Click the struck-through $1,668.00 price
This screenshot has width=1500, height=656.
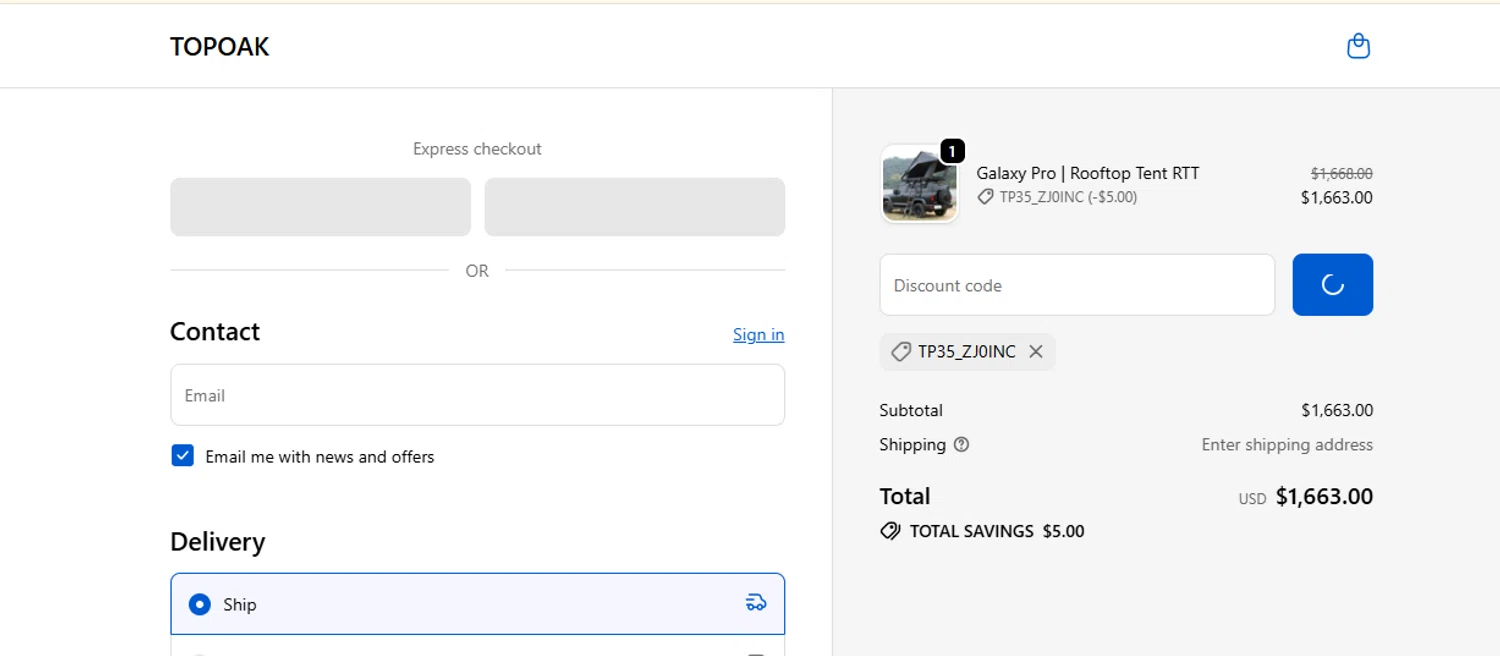point(1341,174)
